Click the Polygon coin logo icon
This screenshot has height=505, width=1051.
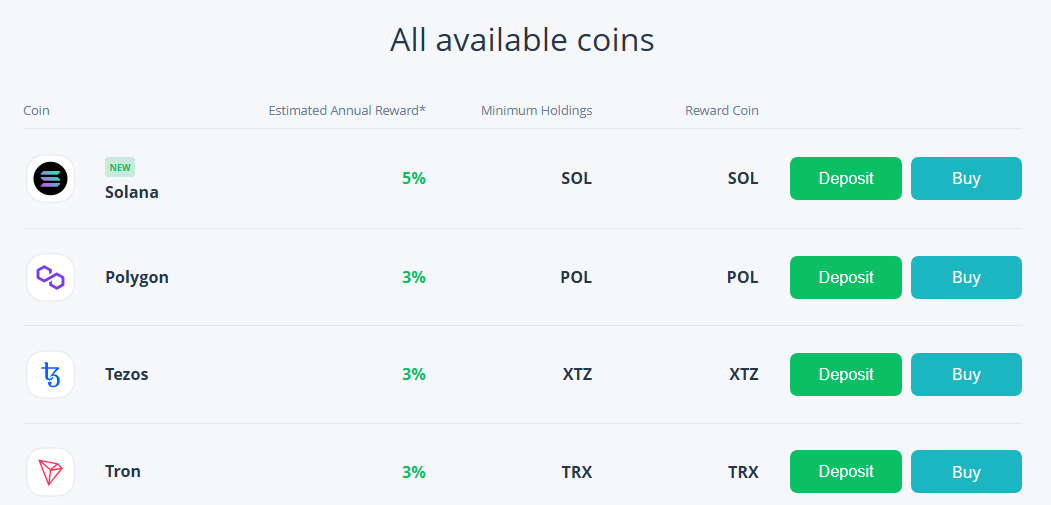pos(50,277)
